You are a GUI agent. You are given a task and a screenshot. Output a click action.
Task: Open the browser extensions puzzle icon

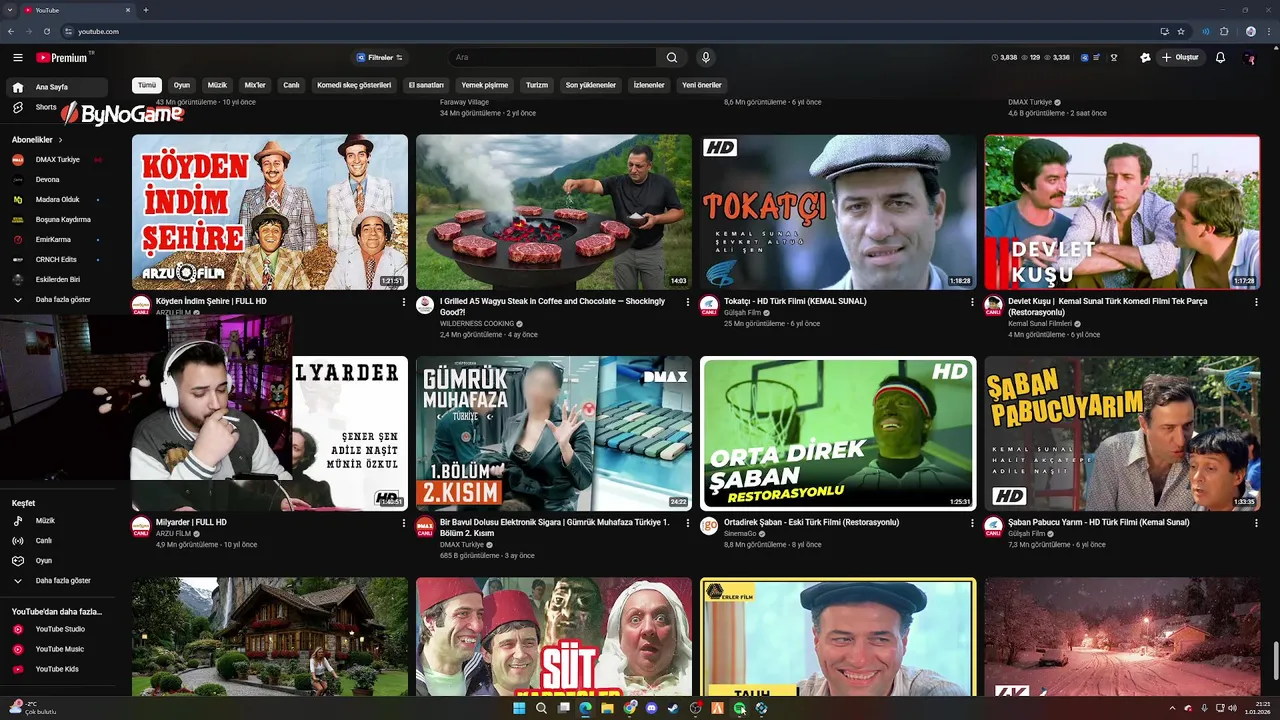[x=1224, y=31]
